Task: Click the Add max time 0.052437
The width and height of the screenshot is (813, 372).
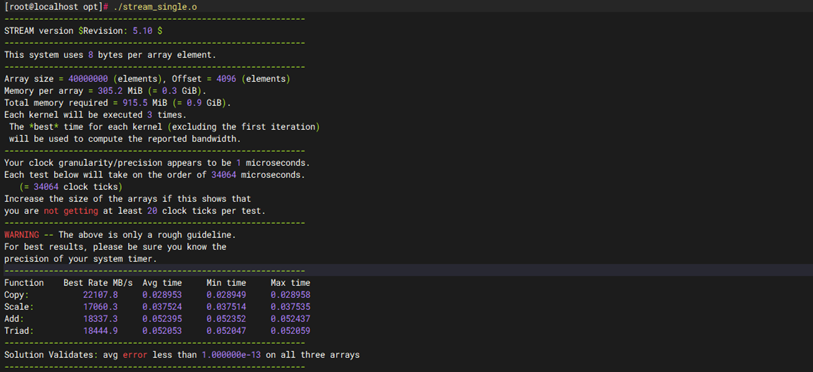Action: (x=290, y=319)
